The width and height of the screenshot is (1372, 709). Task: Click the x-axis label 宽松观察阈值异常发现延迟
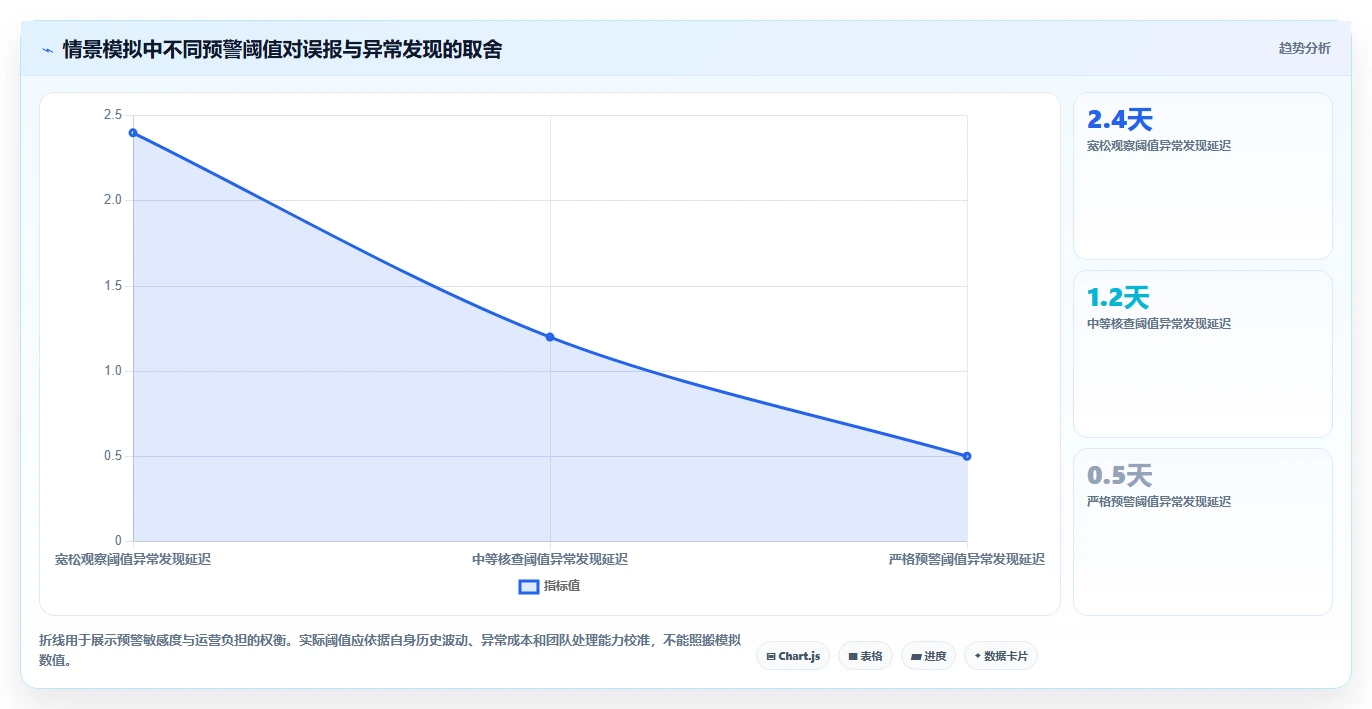click(133, 560)
